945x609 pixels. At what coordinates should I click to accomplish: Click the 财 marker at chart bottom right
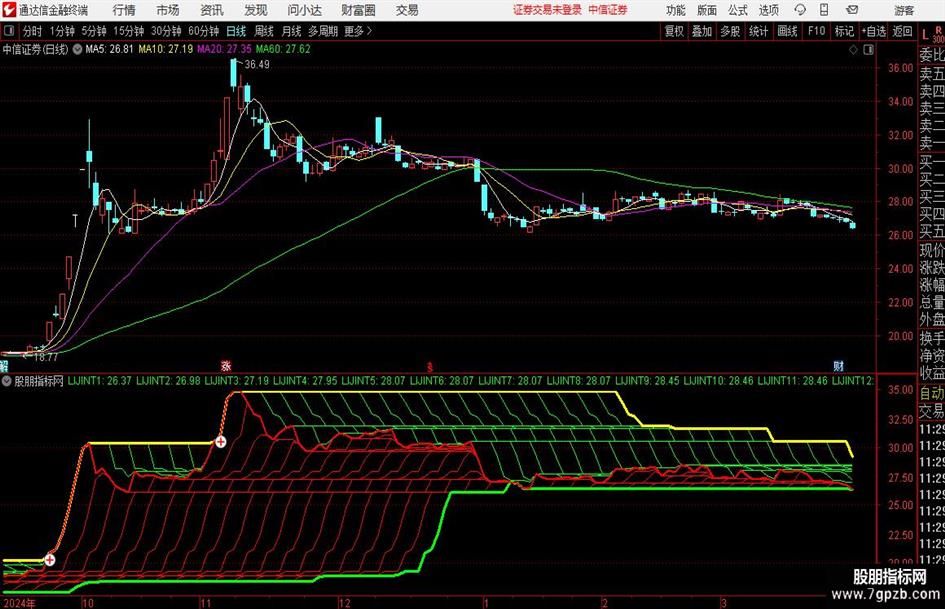[839, 365]
